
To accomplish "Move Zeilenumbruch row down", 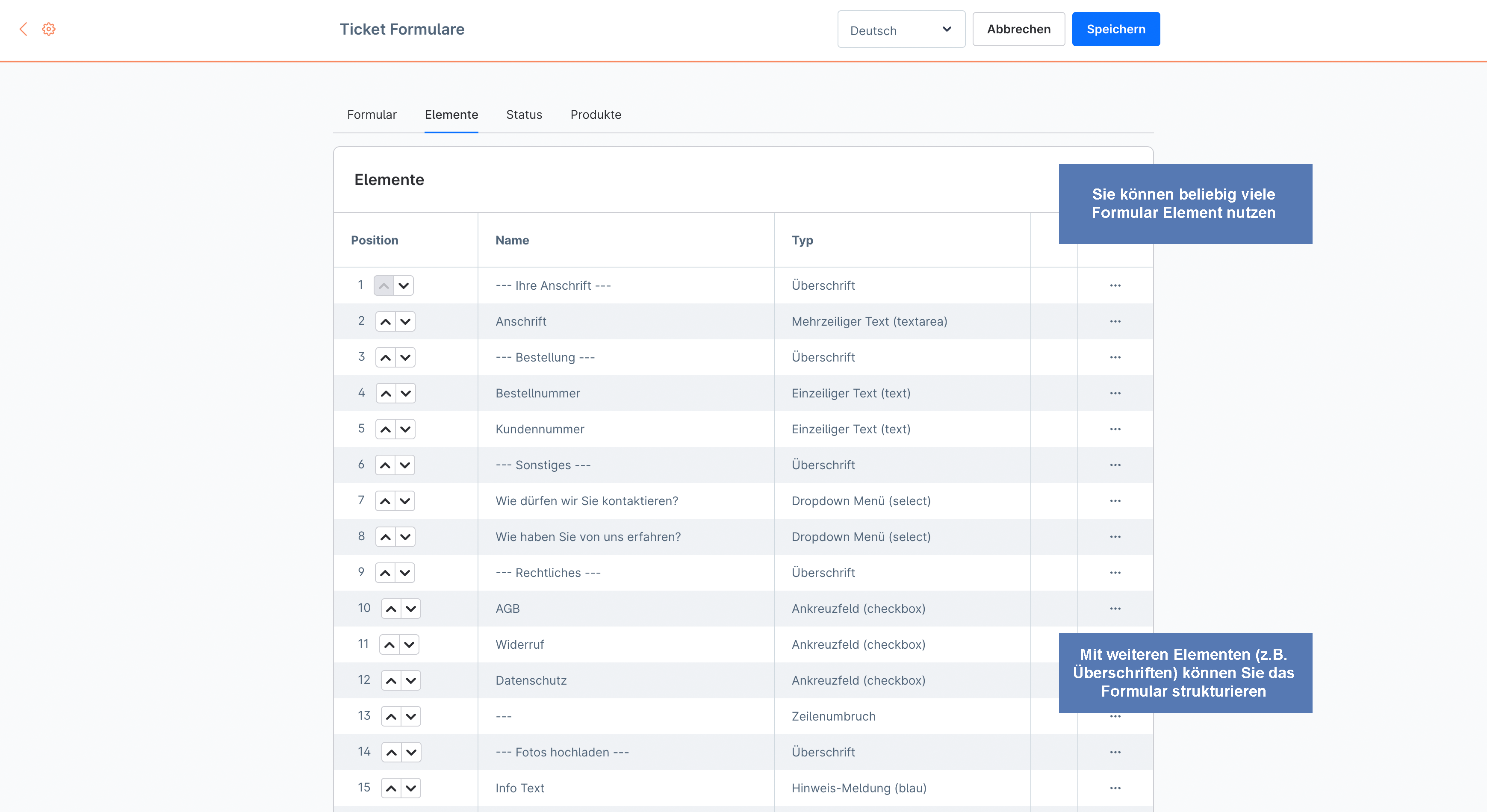I will click(x=410, y=716).
